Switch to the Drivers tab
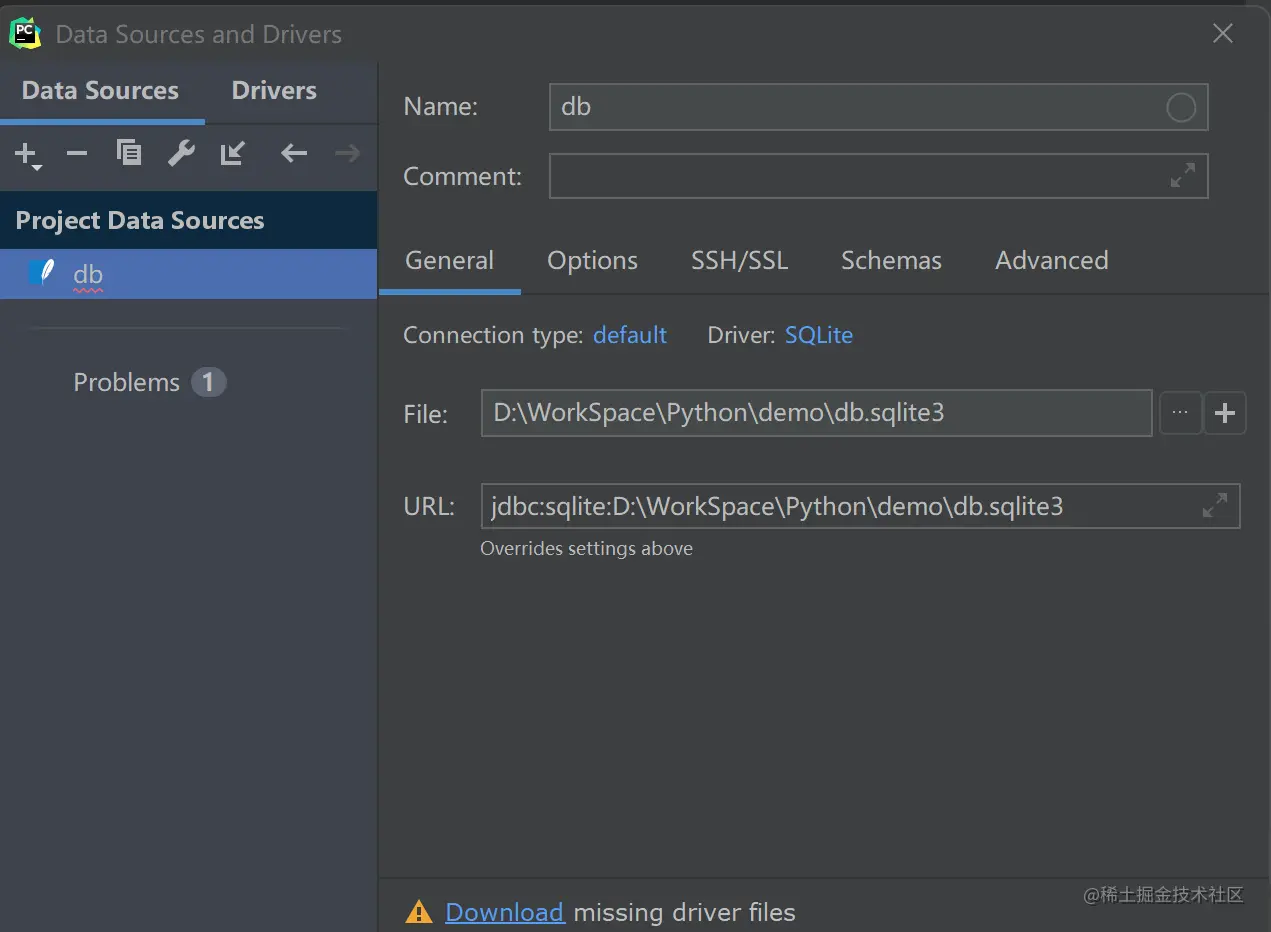 (x=274, y=90)
